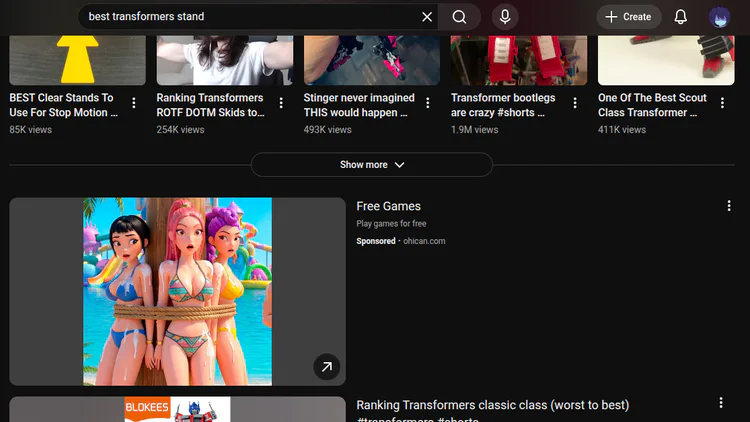Image resolution: width=750 pixels, height=422 pixels.
Task: Open 'Ranking Transformers ROTF DOTM Skids' title
Action: click(x=210, y=105)
